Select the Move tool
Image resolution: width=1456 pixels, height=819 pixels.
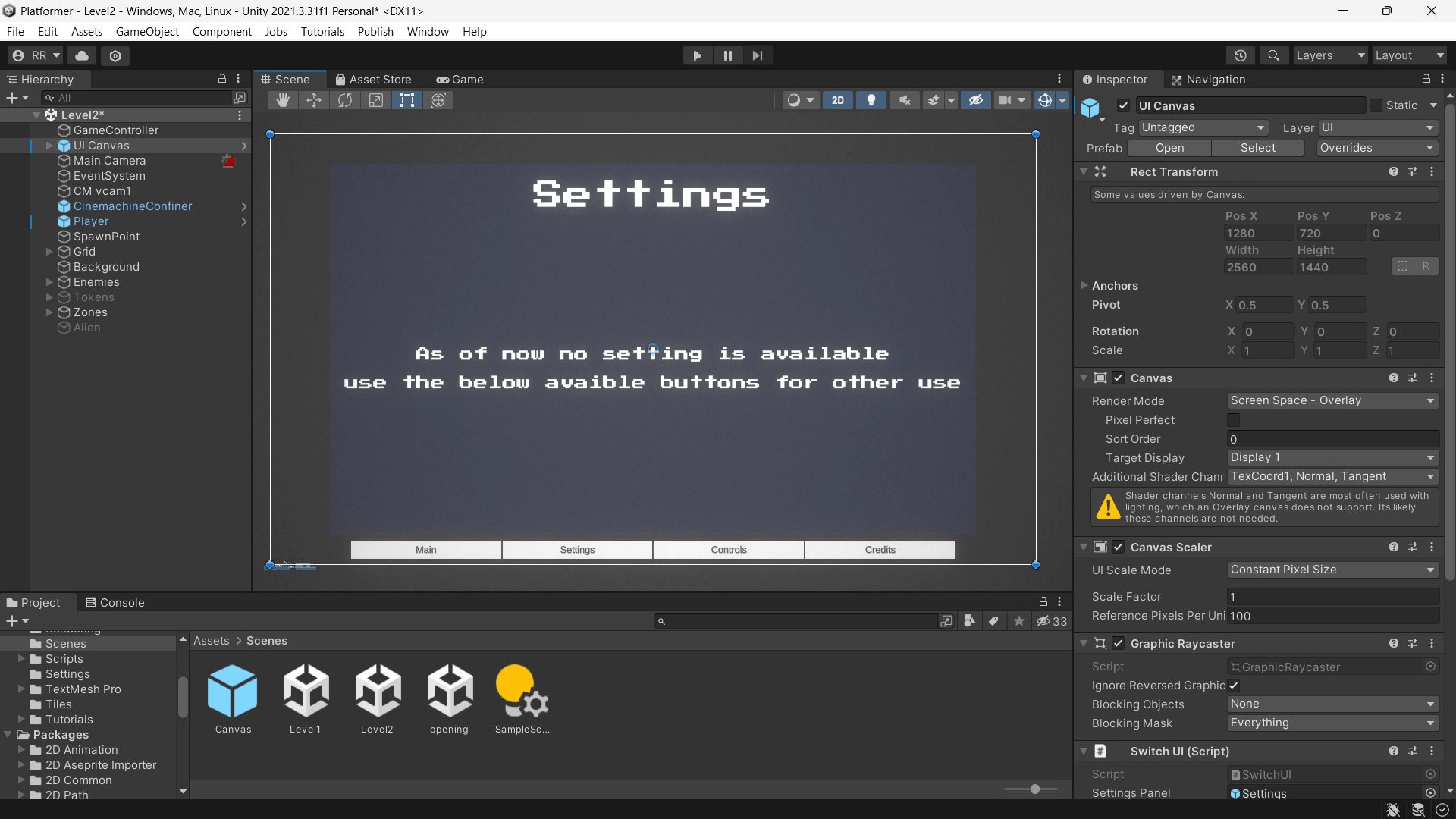314,100
